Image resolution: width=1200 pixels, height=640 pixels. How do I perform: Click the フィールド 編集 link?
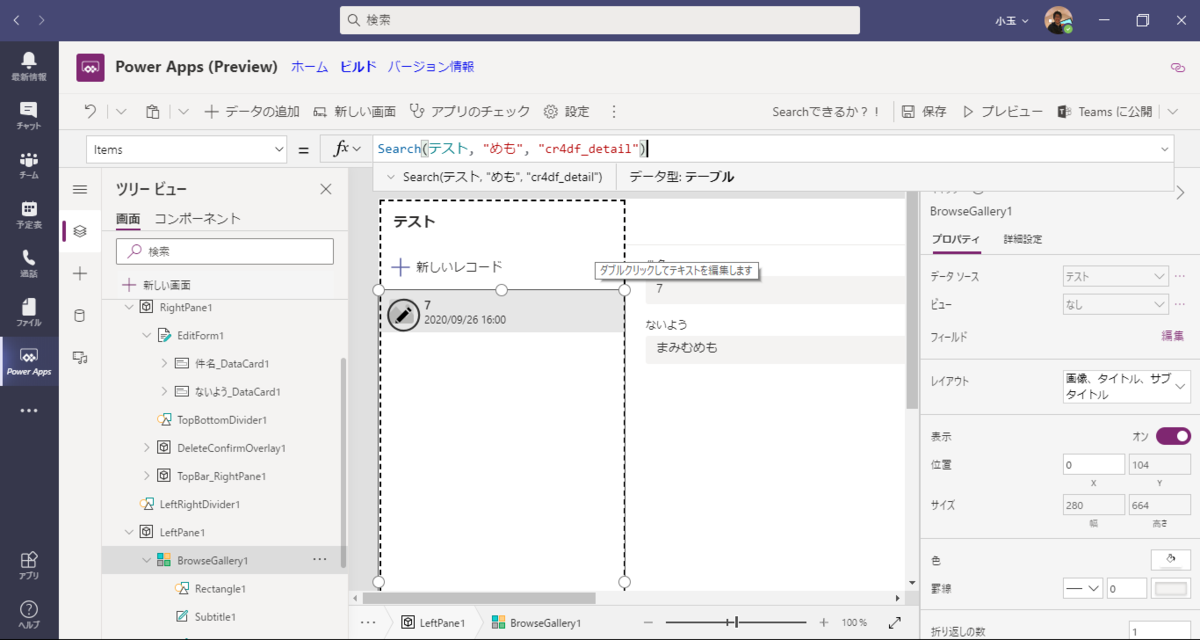point(1172,336)
